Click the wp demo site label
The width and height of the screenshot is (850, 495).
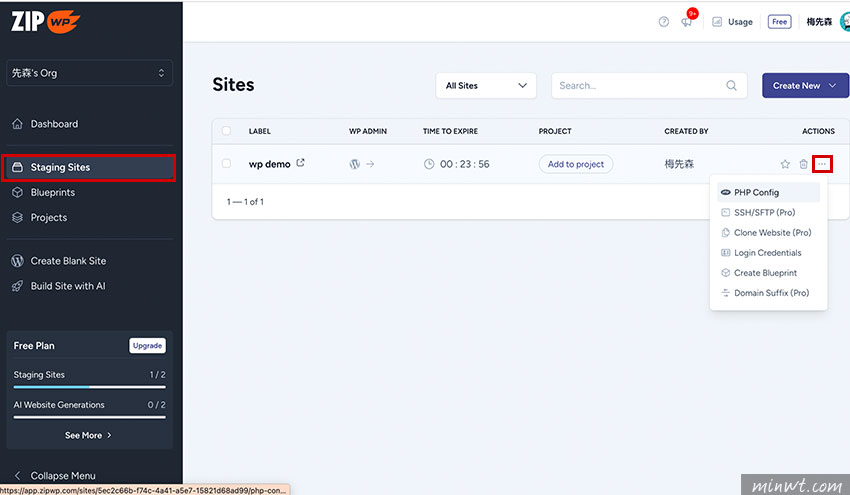click(269, 164)
